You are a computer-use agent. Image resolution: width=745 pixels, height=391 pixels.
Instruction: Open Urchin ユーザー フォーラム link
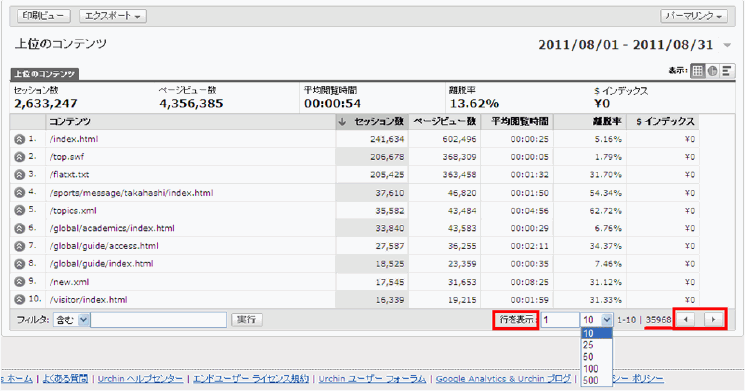click(372, 379)
